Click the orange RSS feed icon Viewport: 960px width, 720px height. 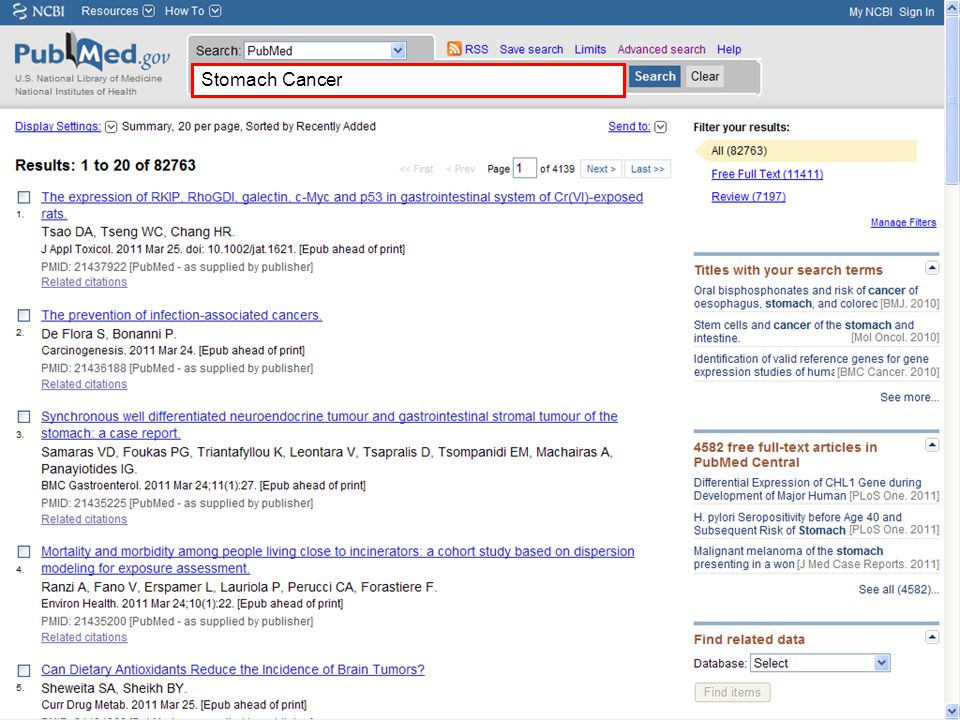(454, 49)
